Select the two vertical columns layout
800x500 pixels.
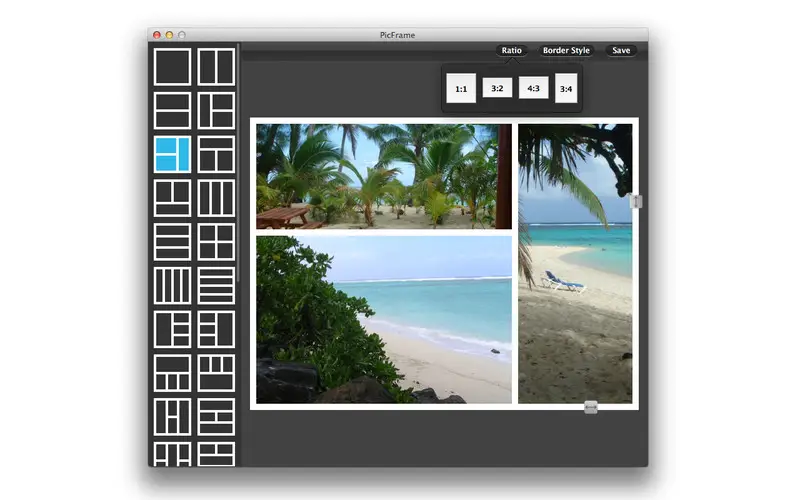click(216, 66)
